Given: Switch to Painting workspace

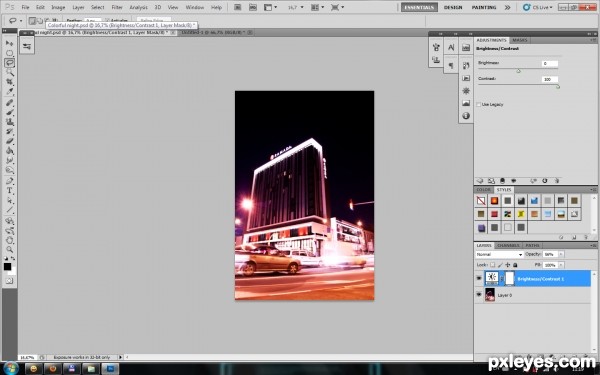Looking at the screenshot, I should click(484, 7).
